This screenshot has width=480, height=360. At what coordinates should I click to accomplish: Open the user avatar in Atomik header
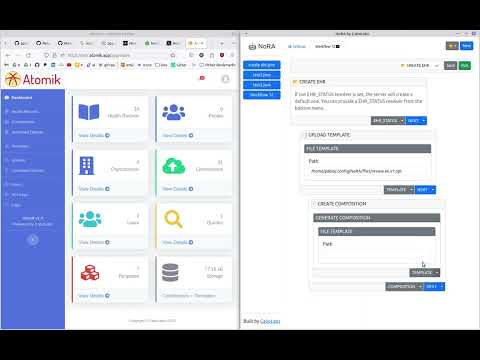tap(225, 79)
